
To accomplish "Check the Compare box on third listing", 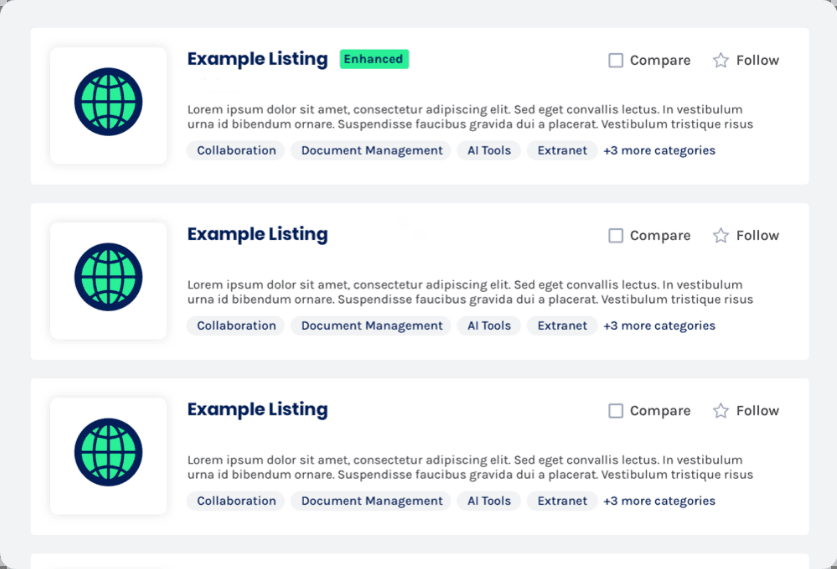I will 615,410.
